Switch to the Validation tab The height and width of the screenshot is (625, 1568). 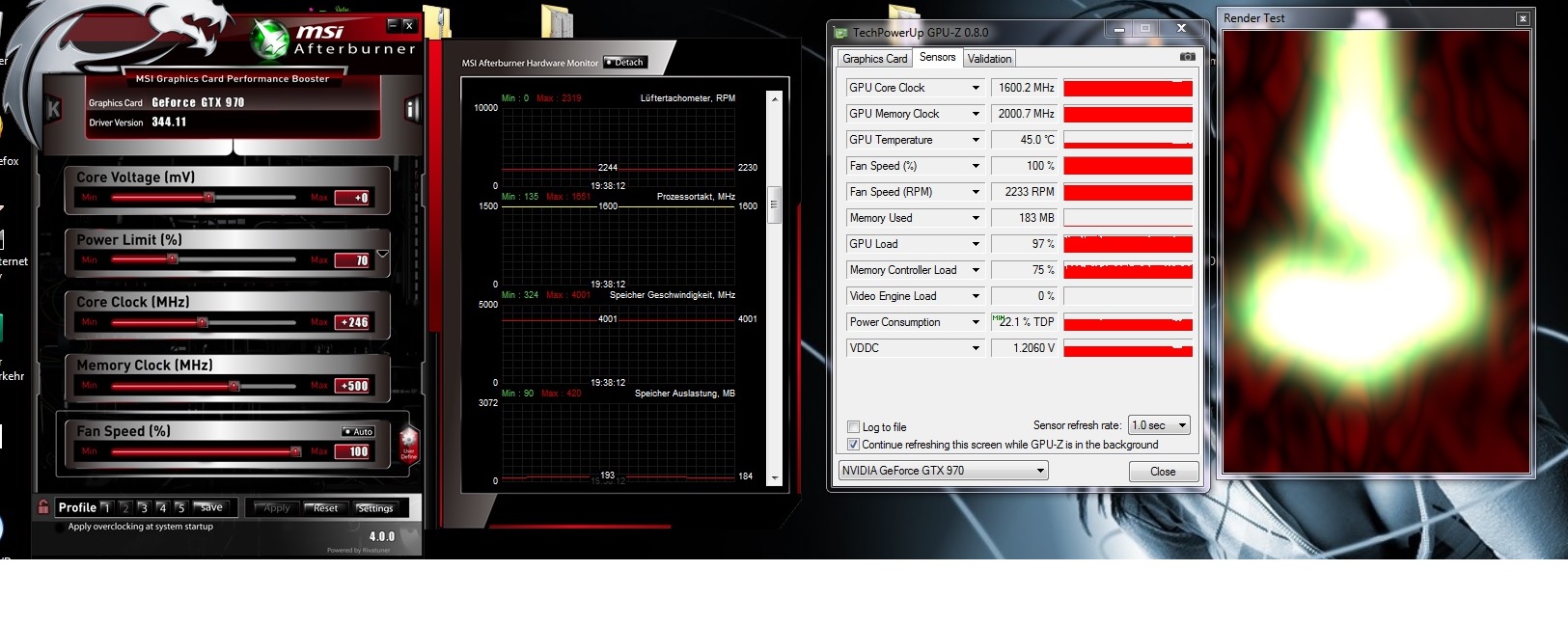pos(989,59)
